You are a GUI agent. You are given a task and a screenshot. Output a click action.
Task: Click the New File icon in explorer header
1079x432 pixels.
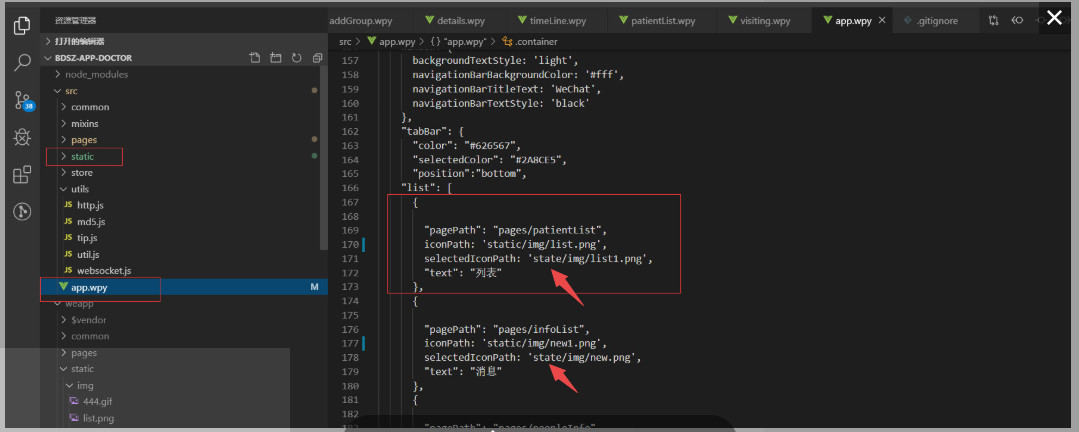[255, 58]
